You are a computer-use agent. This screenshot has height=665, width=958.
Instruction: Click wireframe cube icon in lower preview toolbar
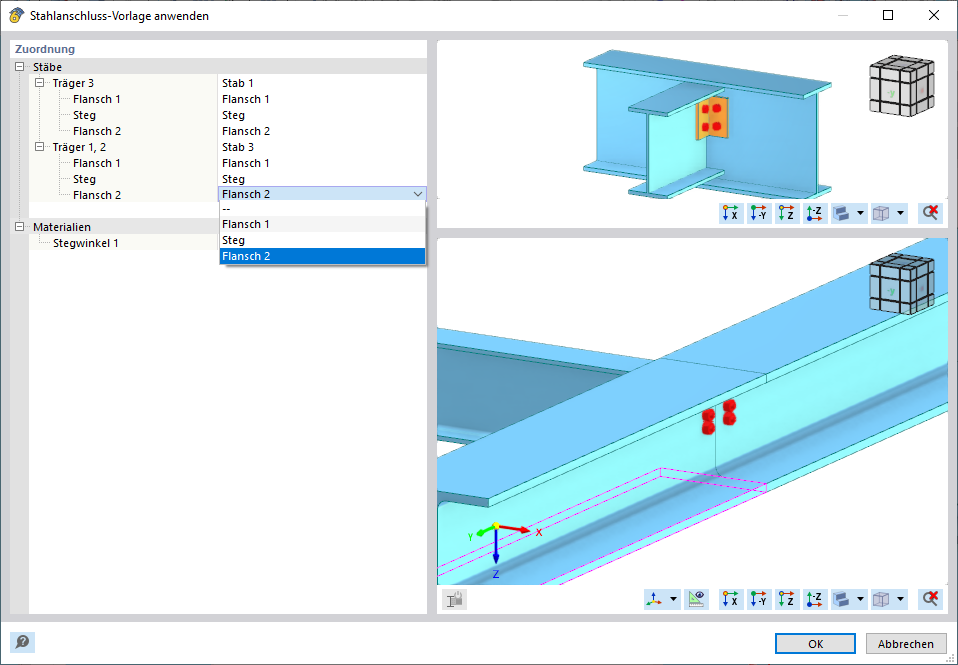[882, 599]
